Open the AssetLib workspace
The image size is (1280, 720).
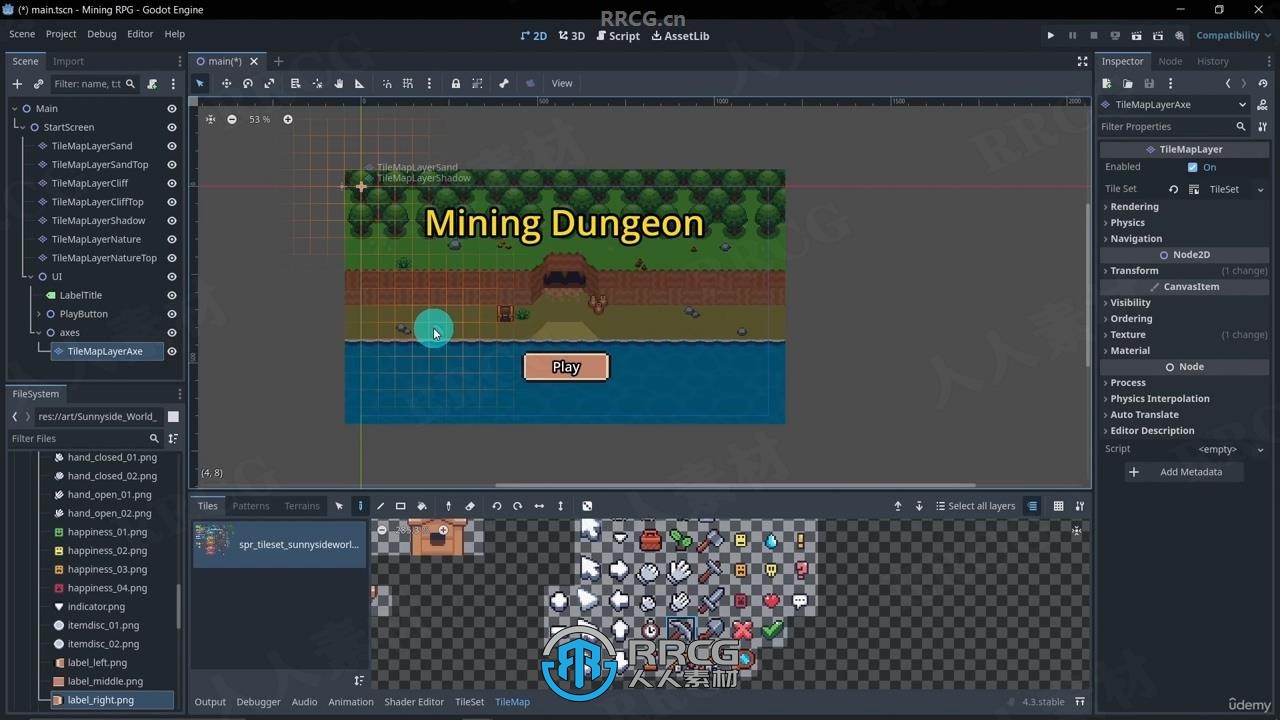(680, 36)
